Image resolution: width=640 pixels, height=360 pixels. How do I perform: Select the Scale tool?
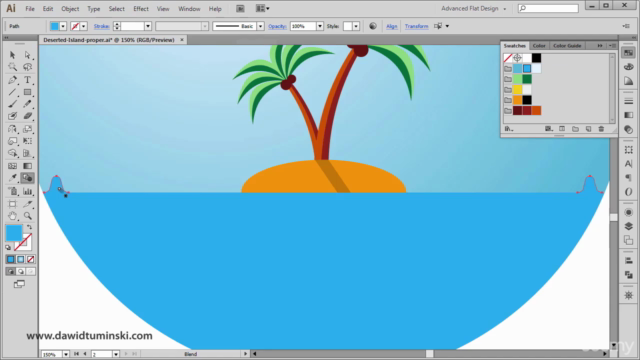point(27,129)
